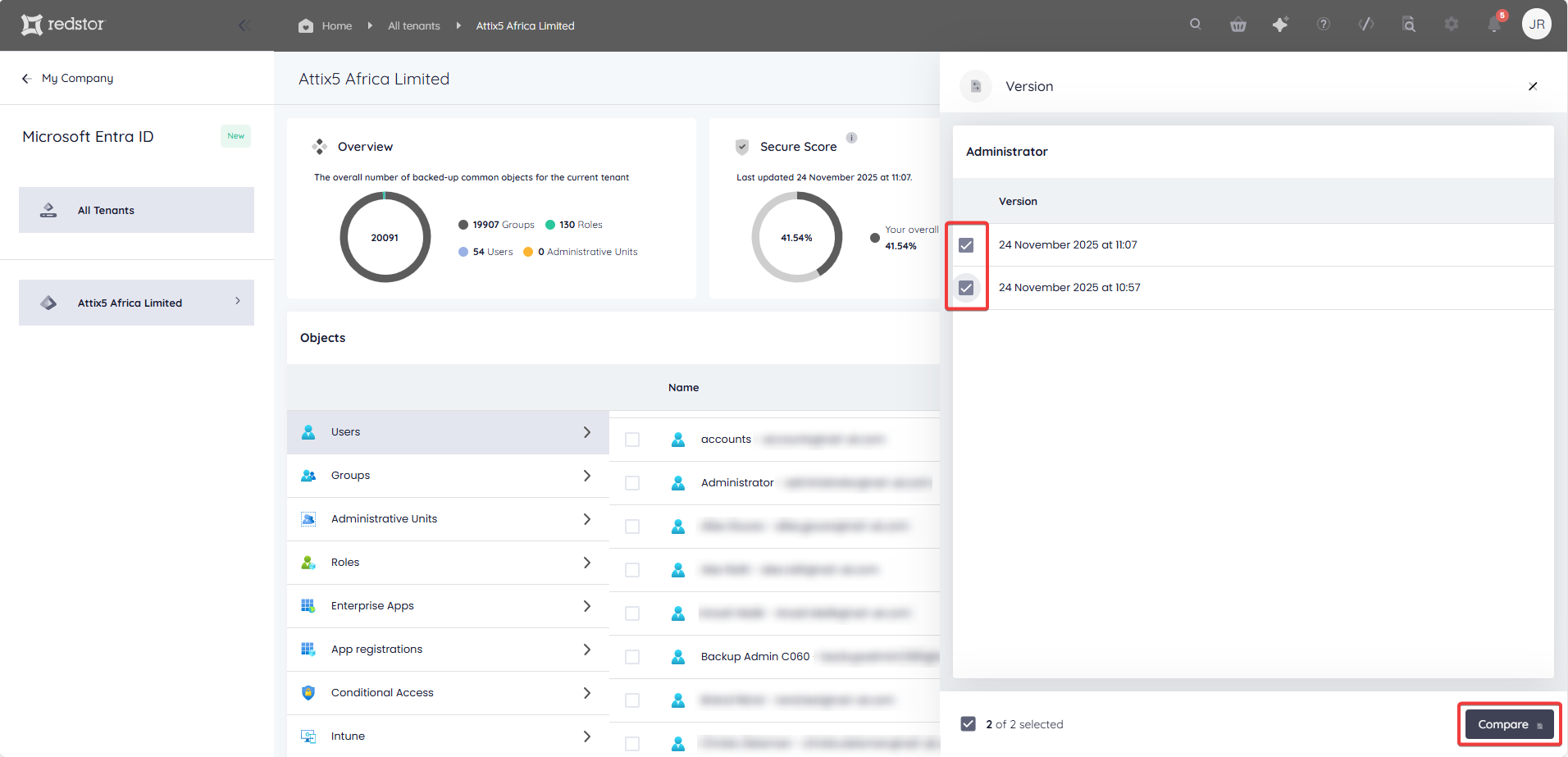The image size is (1568, 757).
Task: Open the document search icon
Action: pos(1409,25)
